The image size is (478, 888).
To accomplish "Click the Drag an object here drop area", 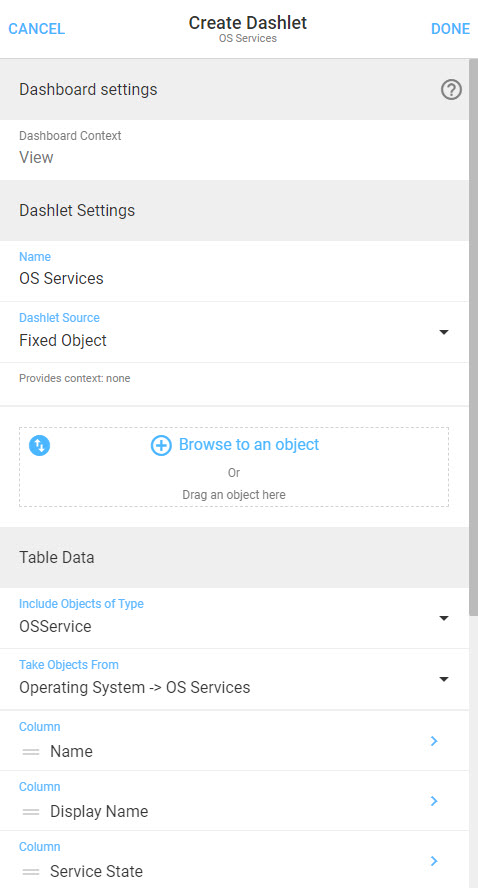I will [x=234, y=467].
